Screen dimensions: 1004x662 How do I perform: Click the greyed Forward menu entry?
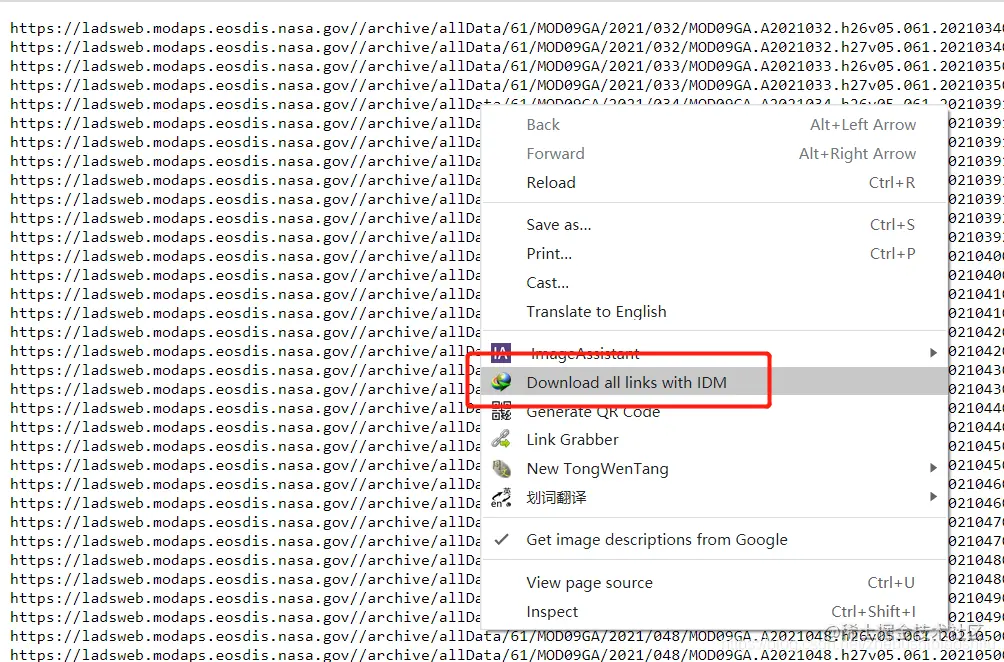click(x=714, y=154)
